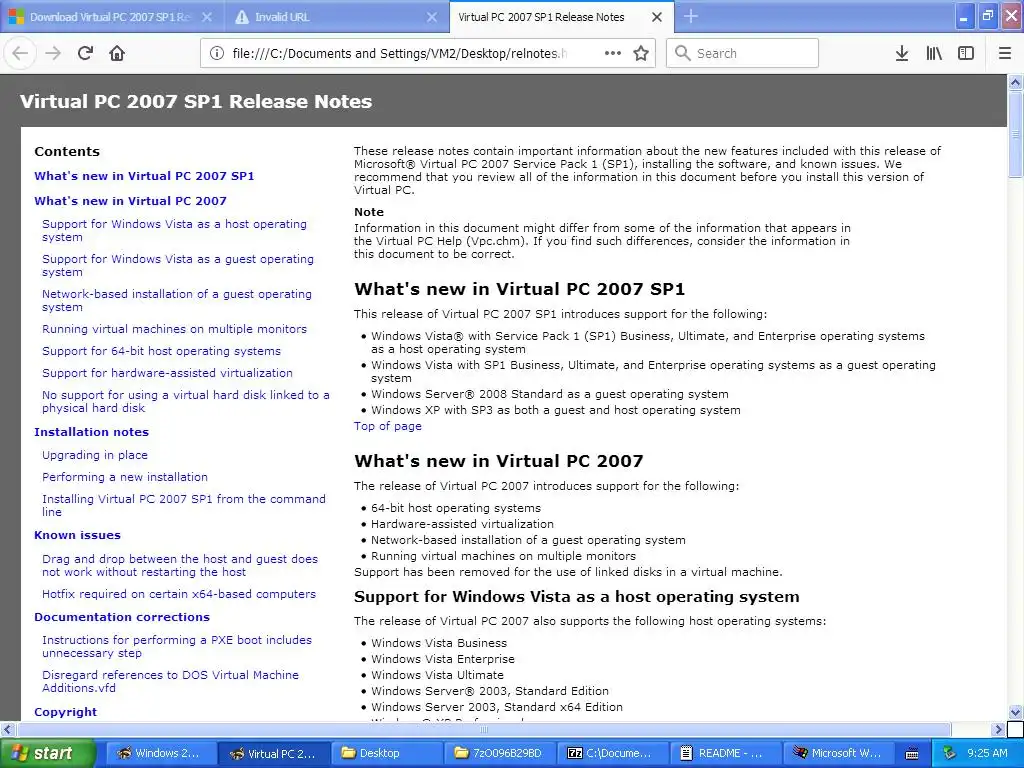Open 7zO096B29BD folder taskbar button

click(x=499, y=753)
